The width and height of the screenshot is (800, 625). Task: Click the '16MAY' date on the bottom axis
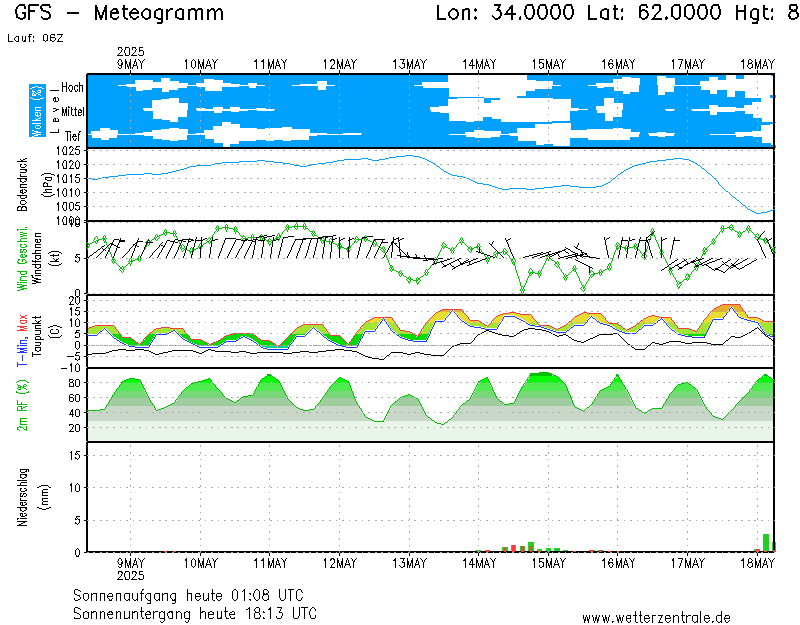[618, 563]
